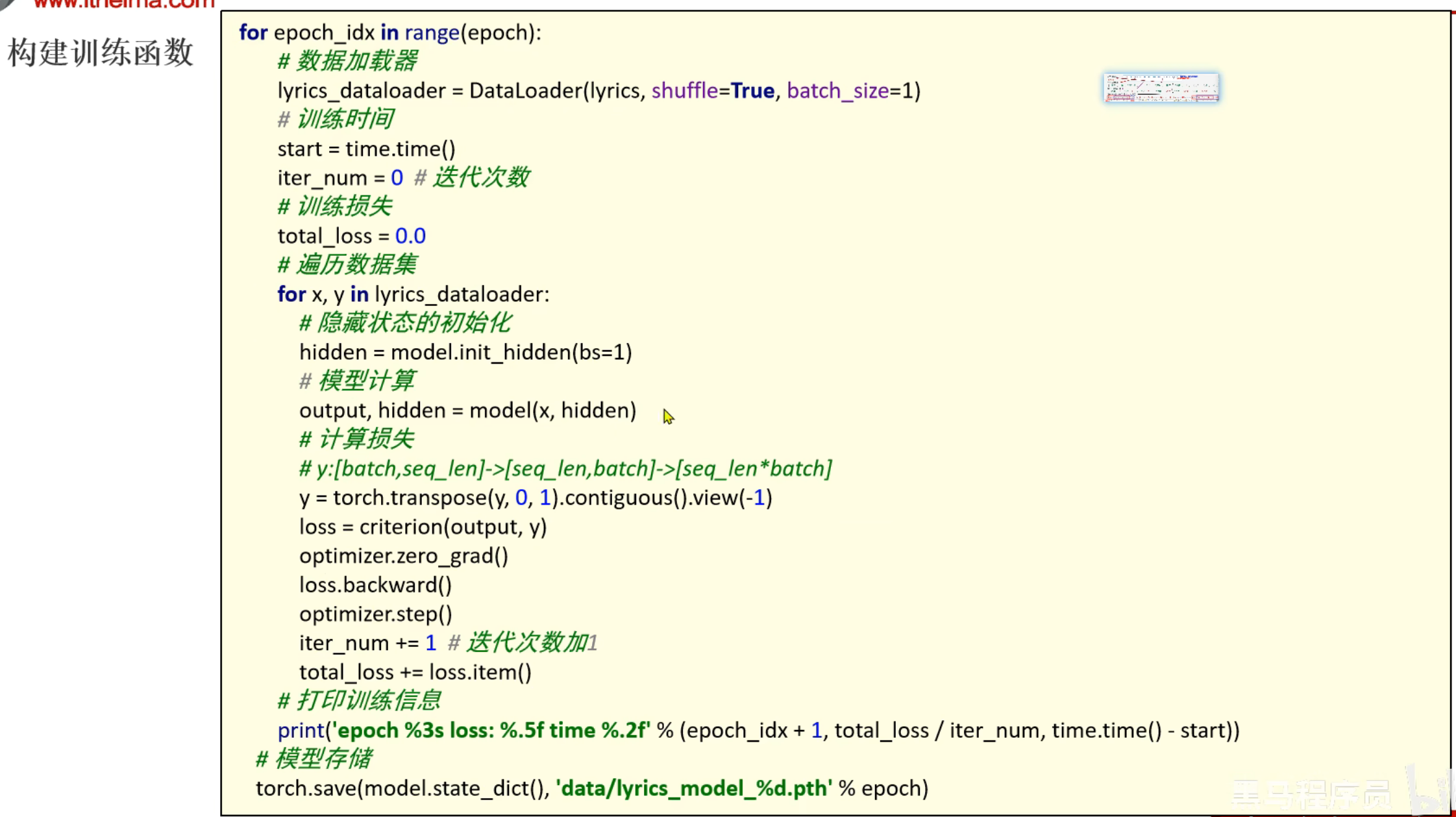Click 'output, hidden = model(x, hidden)' line
1456x817 pixels.
[467, 410]
